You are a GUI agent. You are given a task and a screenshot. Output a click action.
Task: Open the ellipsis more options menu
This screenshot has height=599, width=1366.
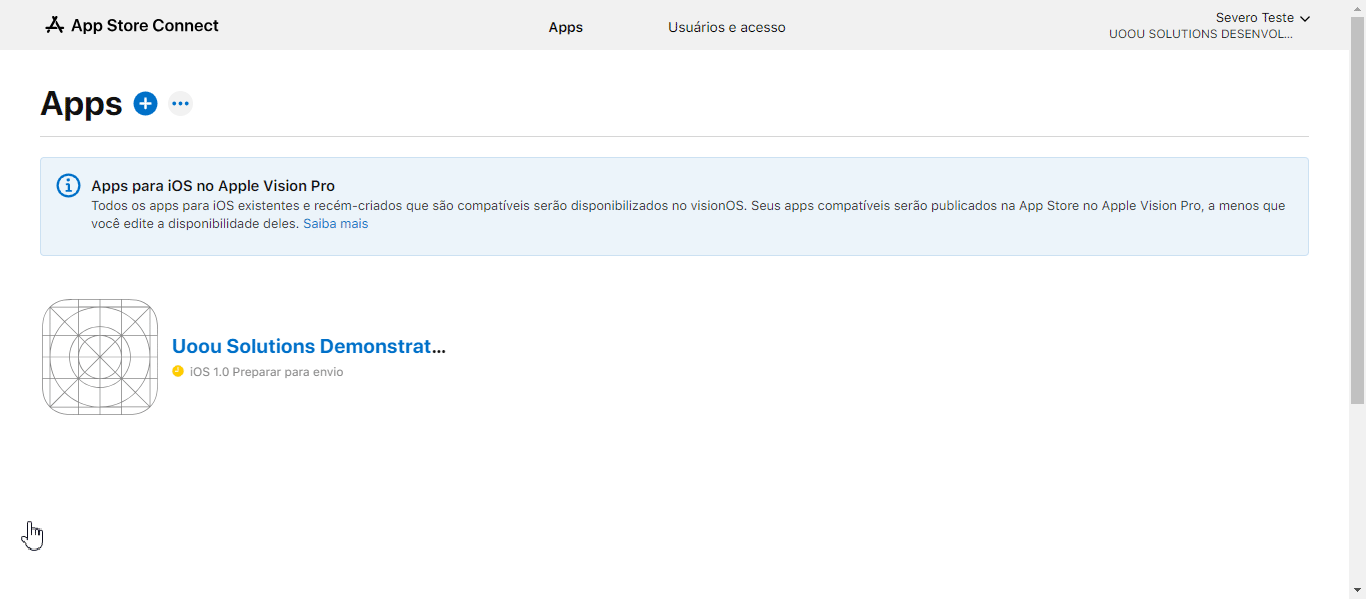click(180, 103)
